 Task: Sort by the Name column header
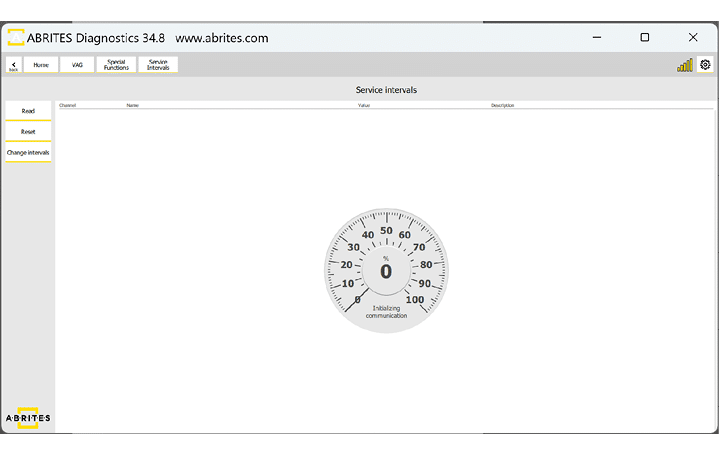[132, 105]
